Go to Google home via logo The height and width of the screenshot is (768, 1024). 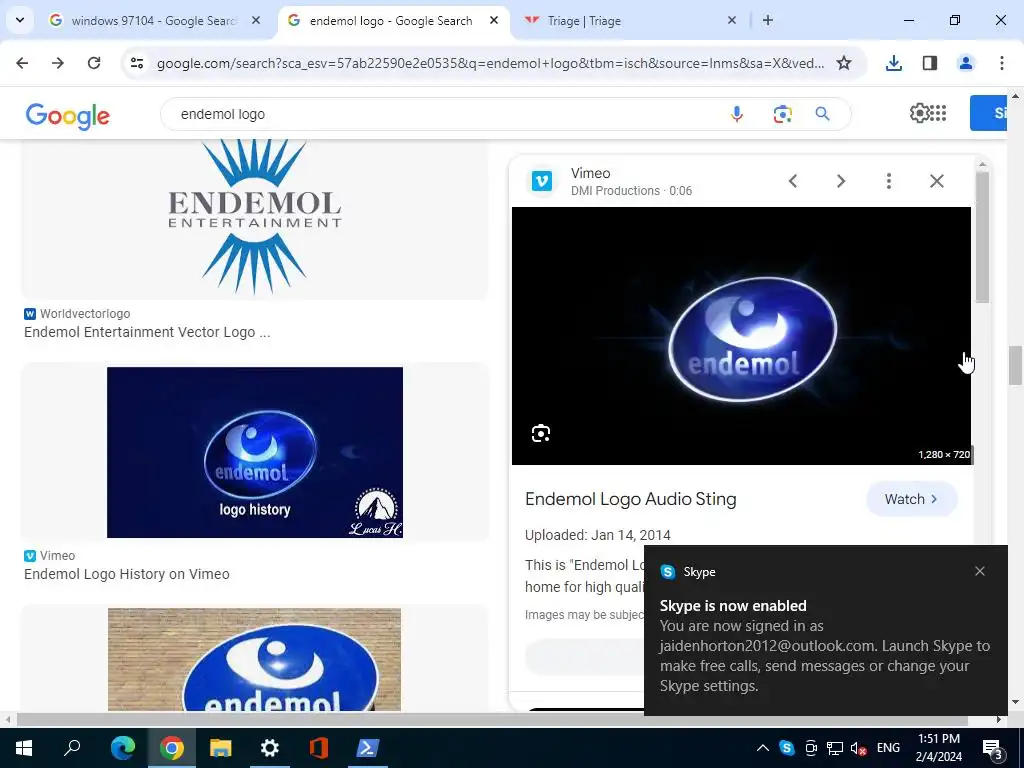[68, 116]
